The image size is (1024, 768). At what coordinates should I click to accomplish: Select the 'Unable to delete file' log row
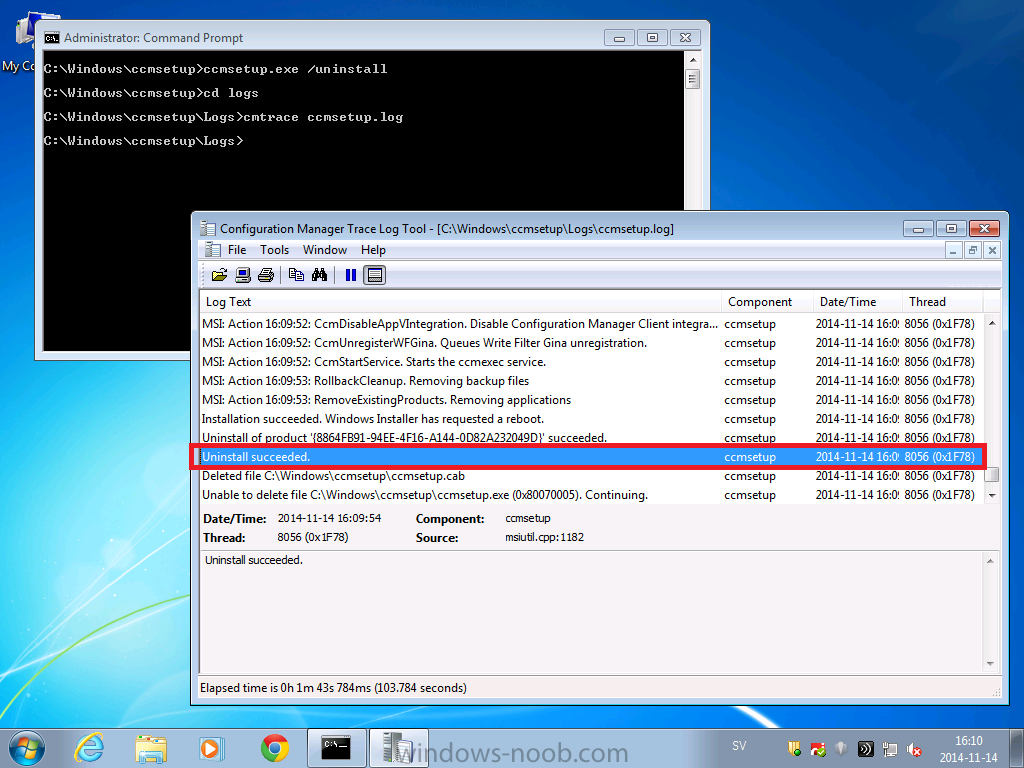592,494
